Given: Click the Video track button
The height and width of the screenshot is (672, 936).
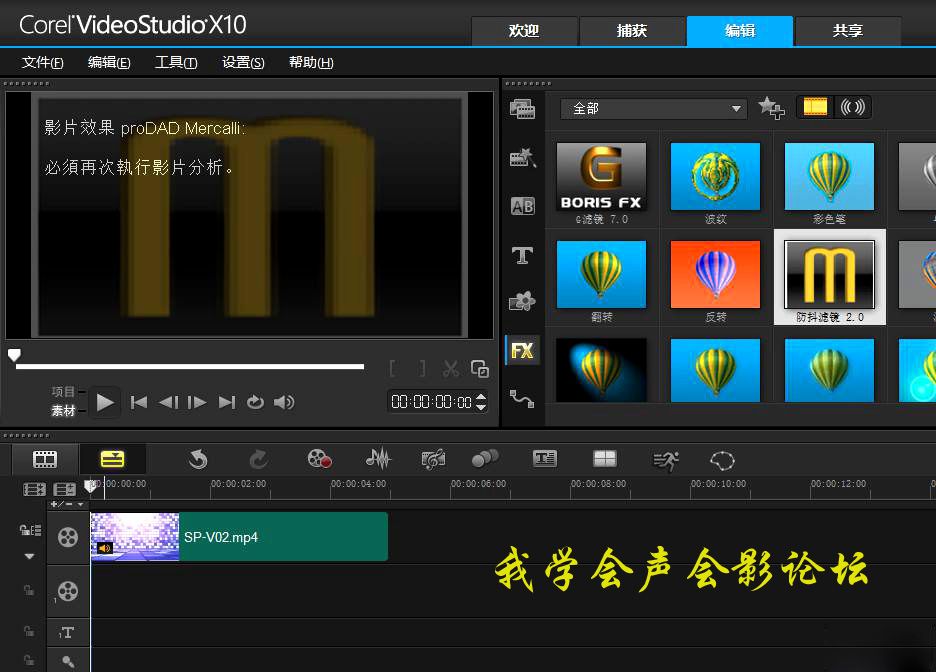Looking at the screenshot, I should coord(67,537).
